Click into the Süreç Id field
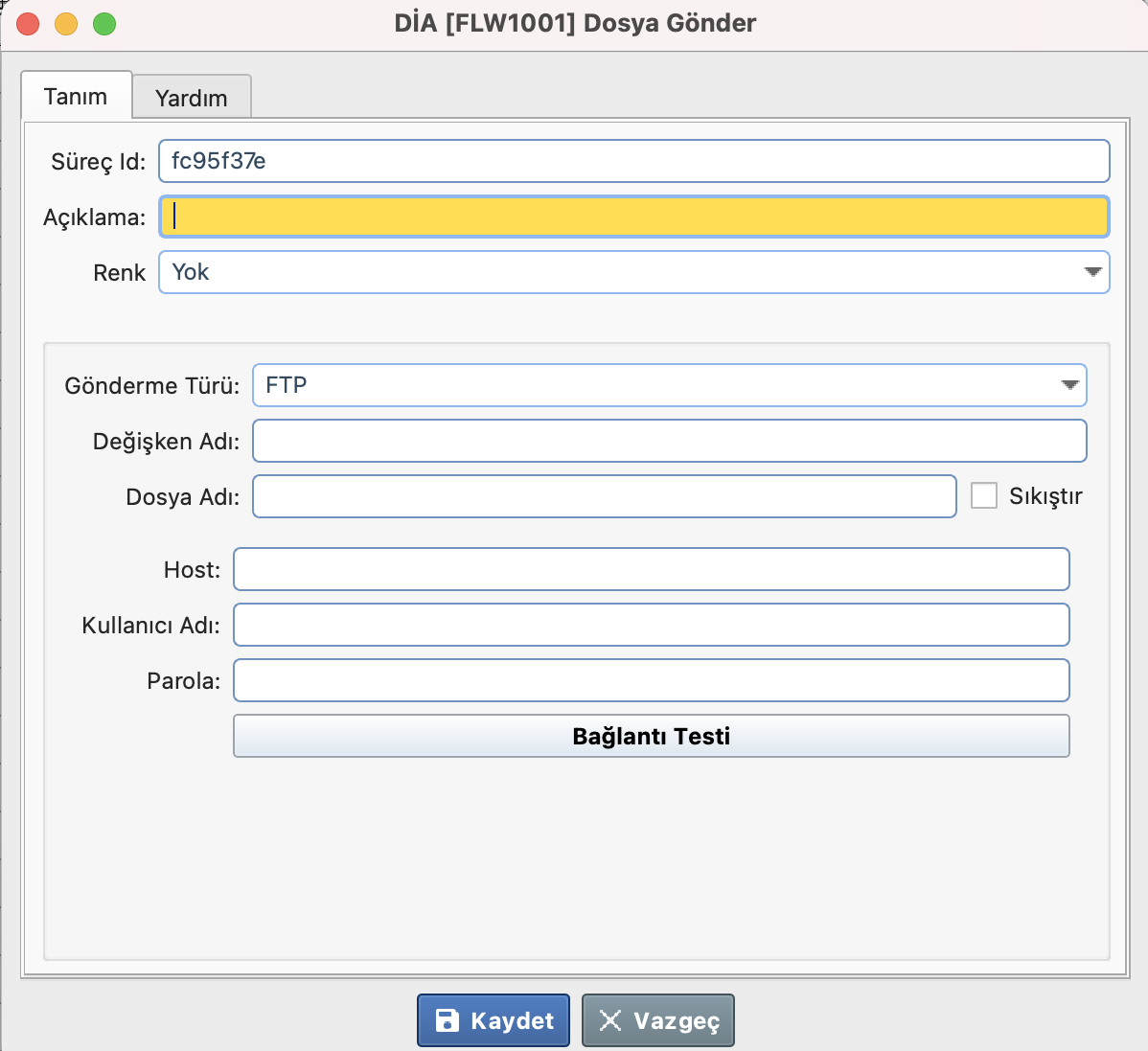This screenshot has width=1148, height=1051. (632, 161)
